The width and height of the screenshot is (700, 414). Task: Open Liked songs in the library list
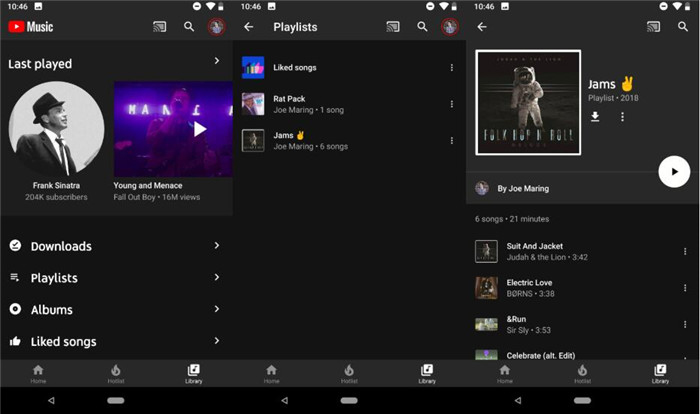coord(117,341)
